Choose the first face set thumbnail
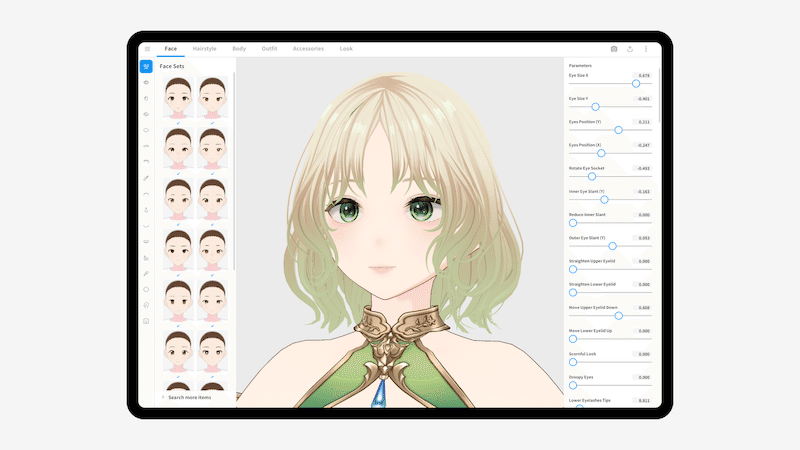 point(178,97)
